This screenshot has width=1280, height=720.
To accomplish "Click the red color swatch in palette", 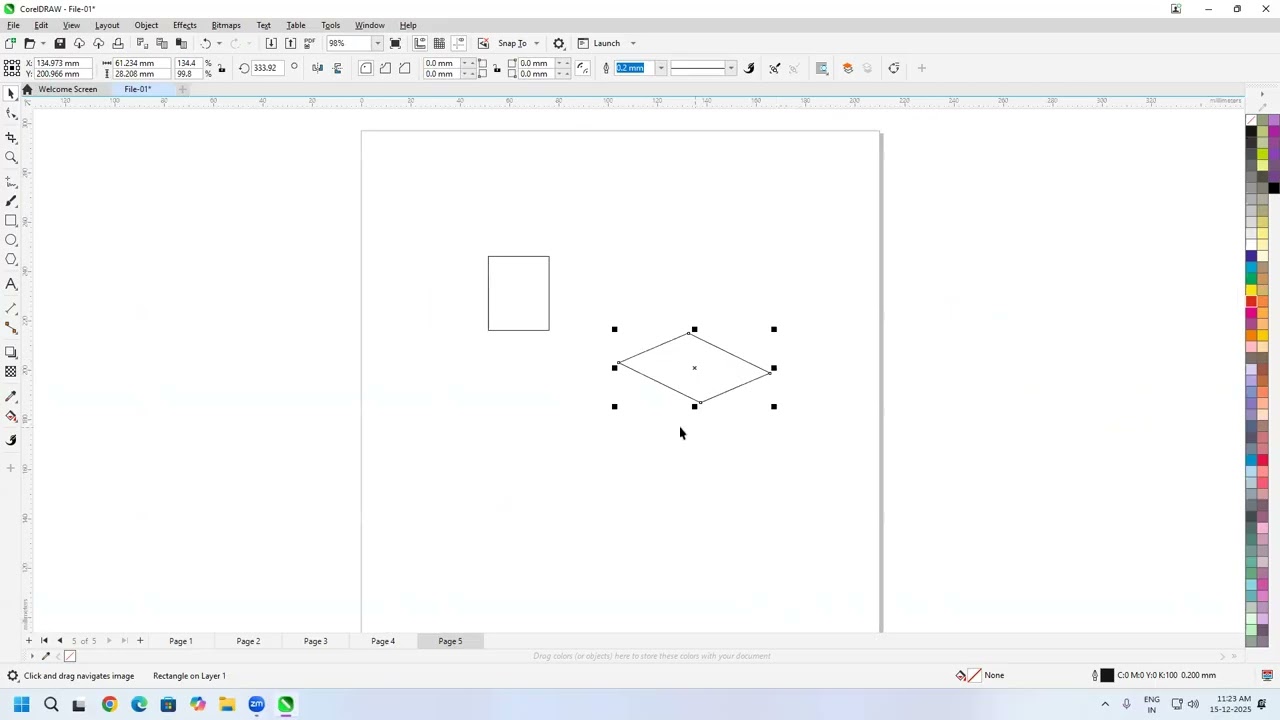I will [x=1251, y=301].
